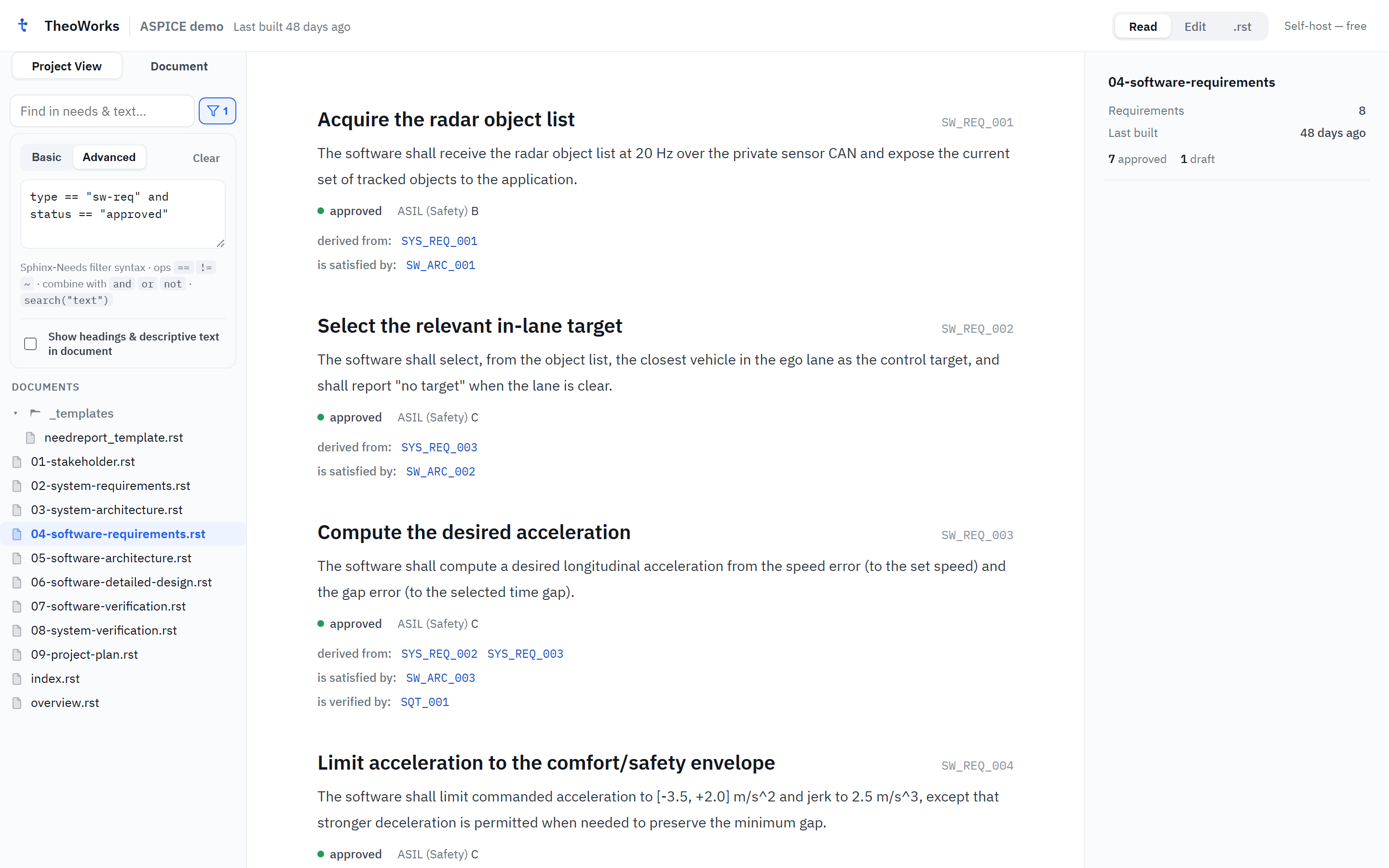Viewport: 1389px width, 868px height.
Task: Switch to .rst source view
Action: pos(1242,27)
